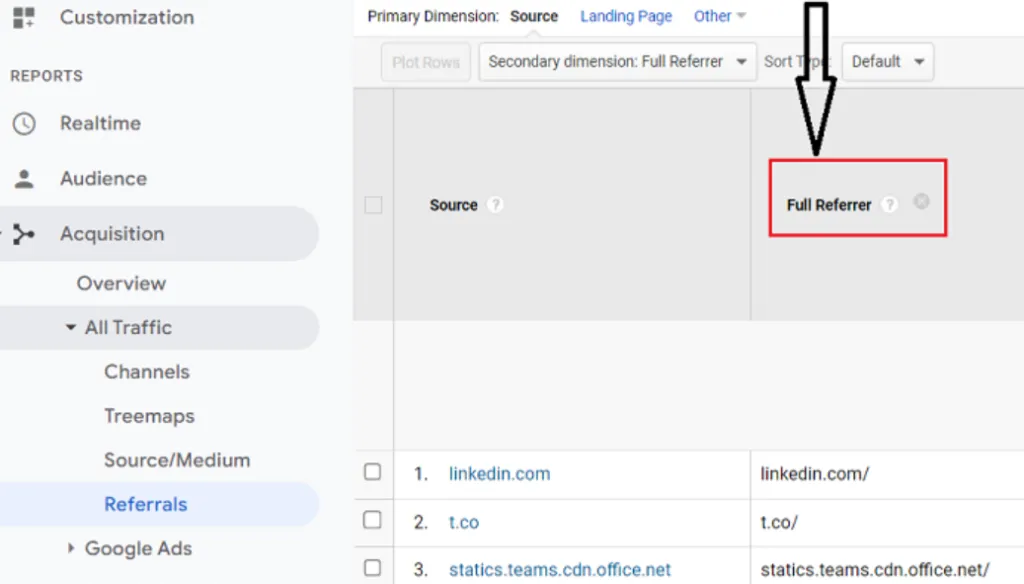Screen dimensions: 1024x584
Task: Remove the Full Referrer secondary dimension
Action: coord(921,202)
